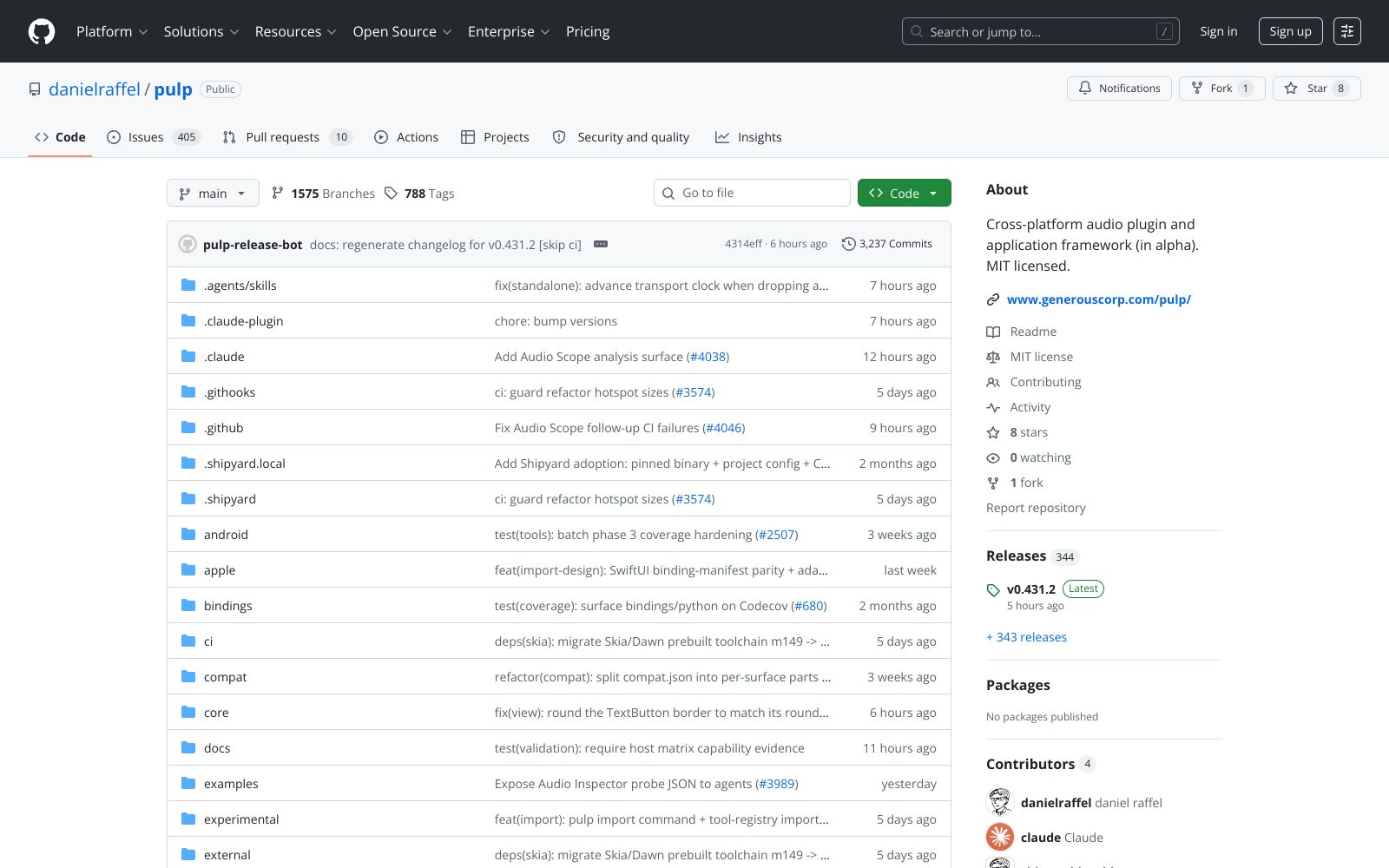Click the .githooks folder icon
The image size is (1389, 868).
(x=188, y=391)
